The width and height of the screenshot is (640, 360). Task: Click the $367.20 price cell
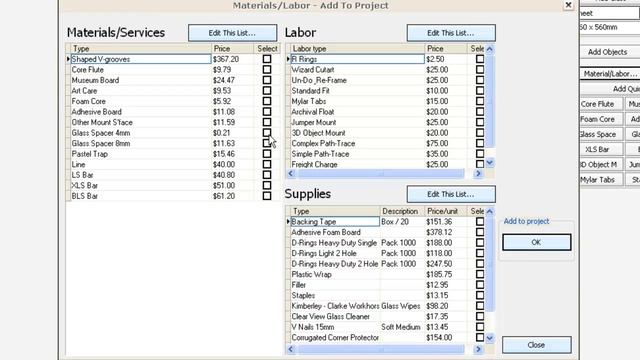tap(232, 59)
